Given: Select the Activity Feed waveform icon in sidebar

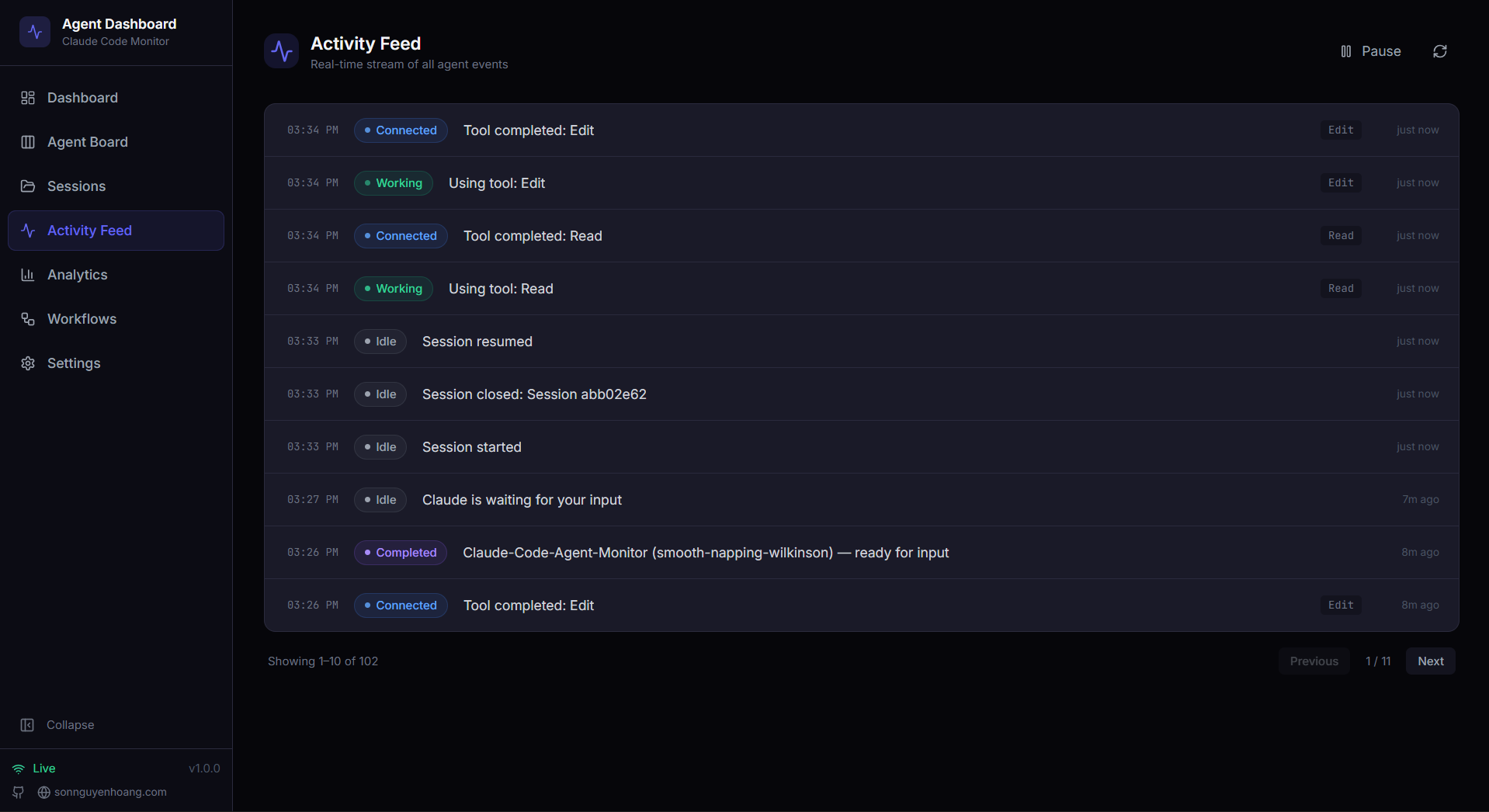Looking at the screenshot, I should click(x=28, y=231).
